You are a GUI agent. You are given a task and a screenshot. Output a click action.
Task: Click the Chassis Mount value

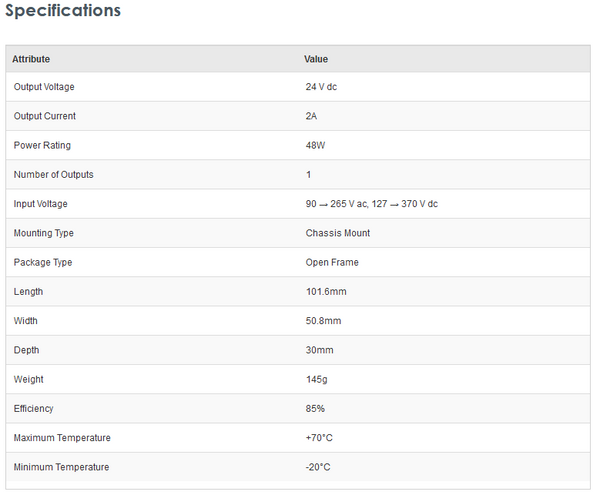[338, 233]
